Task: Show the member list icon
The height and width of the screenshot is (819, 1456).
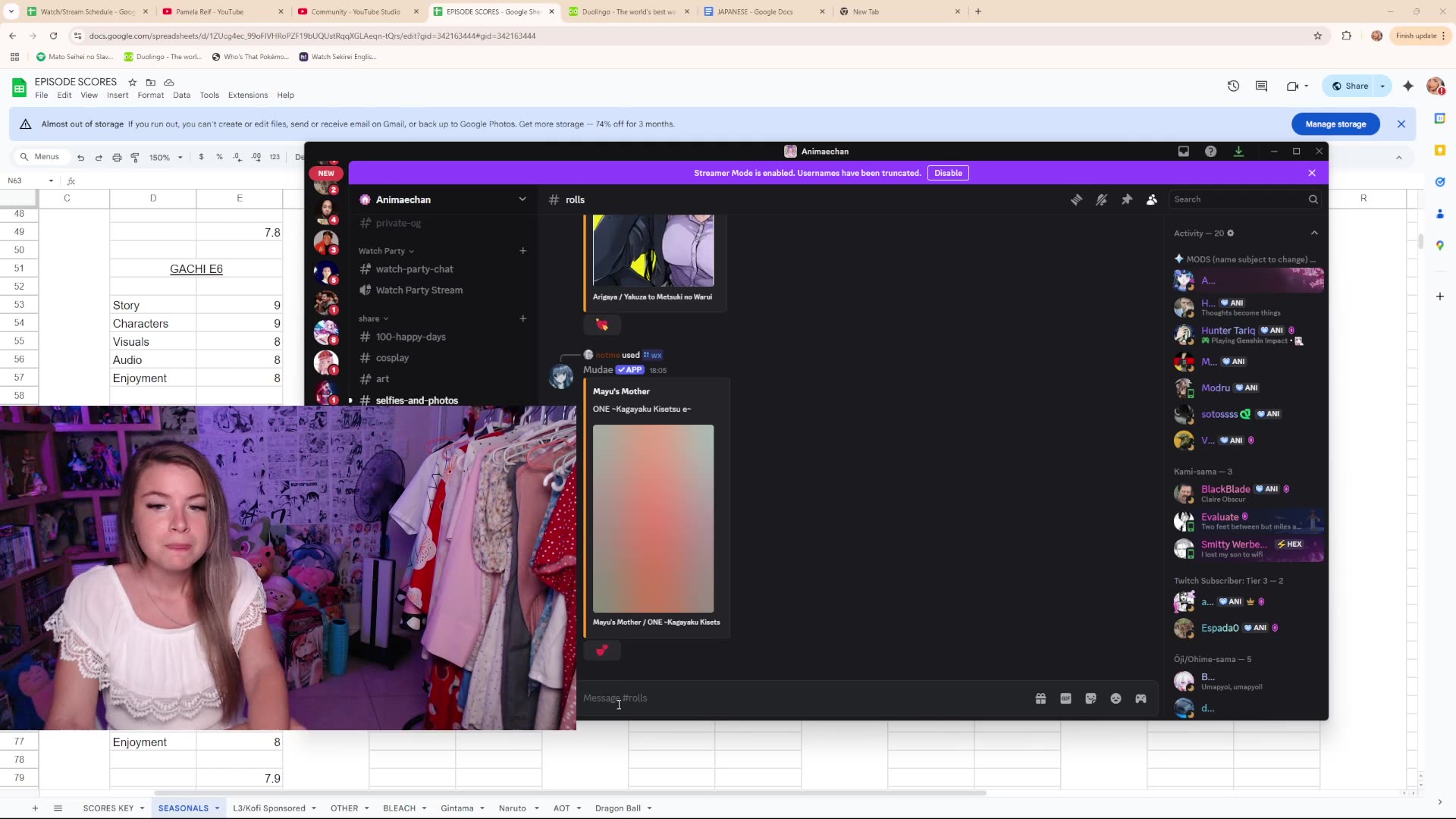Action: click(1151, 199)
